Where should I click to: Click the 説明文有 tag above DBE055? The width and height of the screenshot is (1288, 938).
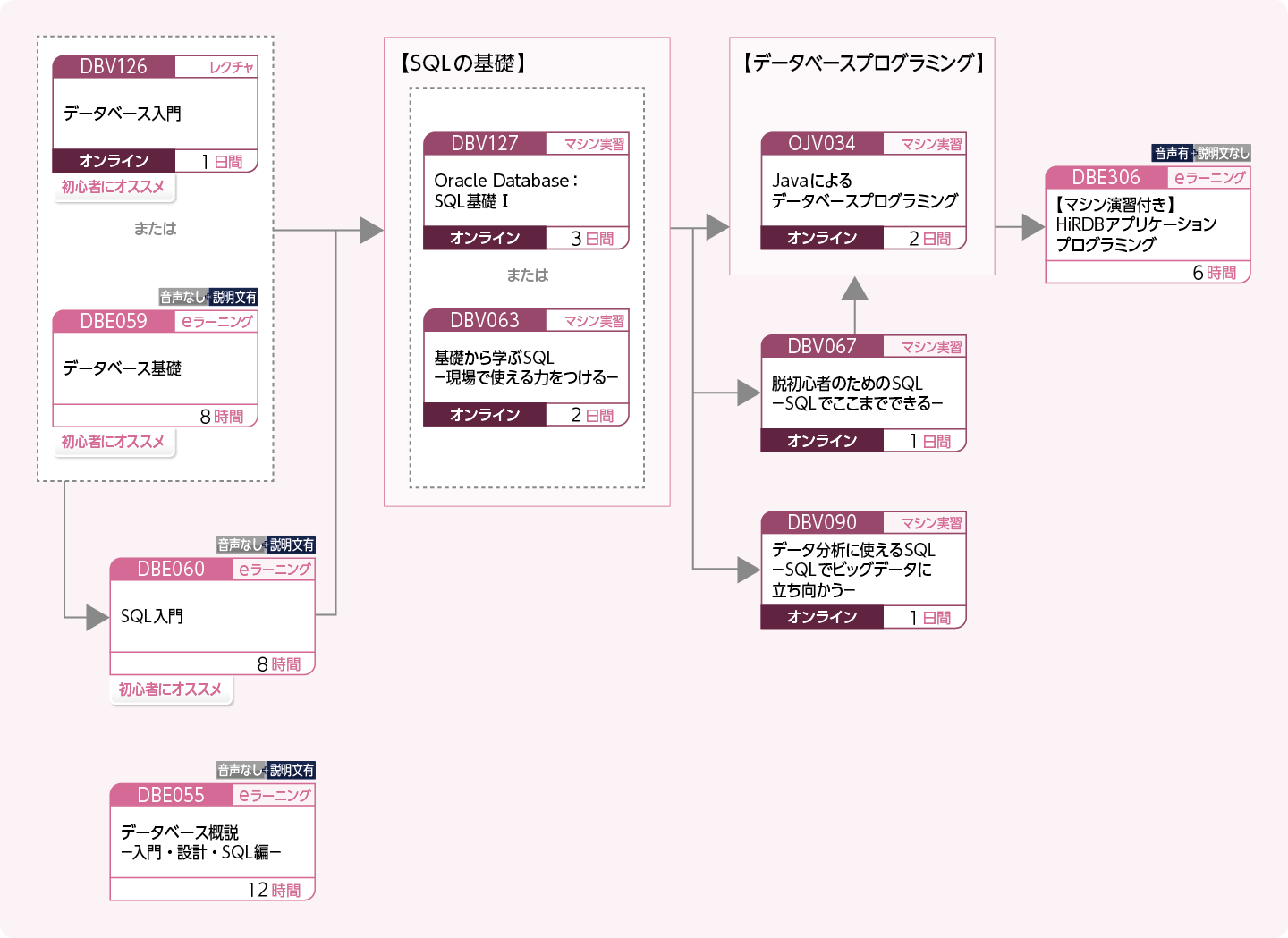[292, 770]
